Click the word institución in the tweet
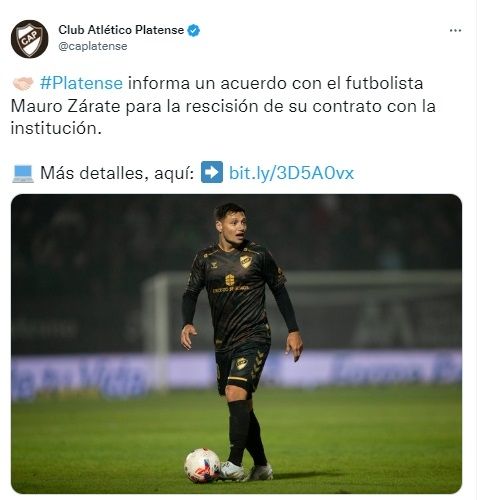 tap(56, 128)
